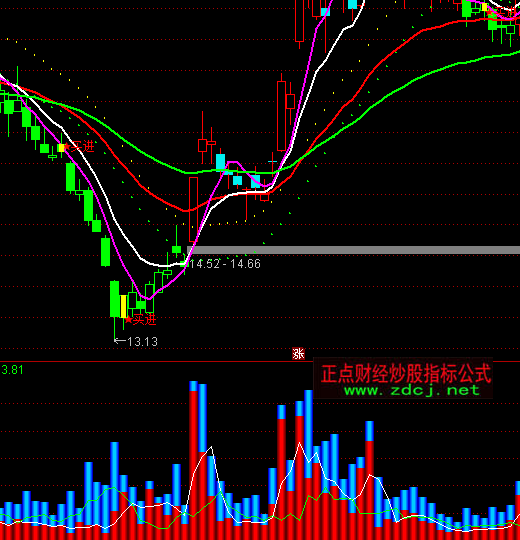Select the green 3.81 volume value
Image resolution: width=520 pixels, height=540 pixels.
point(12,370)
